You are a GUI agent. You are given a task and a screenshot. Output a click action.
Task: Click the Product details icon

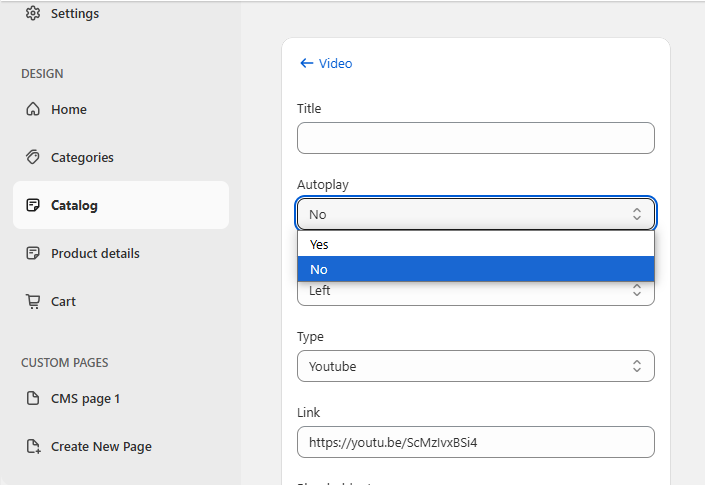[x=33, y=254]
